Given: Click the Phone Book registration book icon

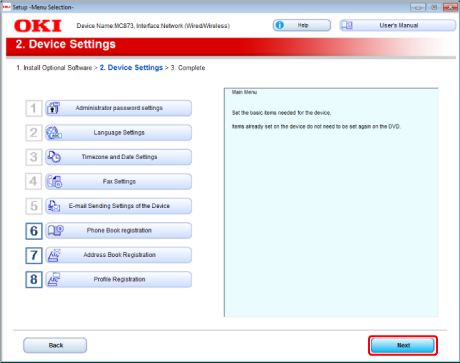Looking at the screenshot, I should tap(55, 230).
